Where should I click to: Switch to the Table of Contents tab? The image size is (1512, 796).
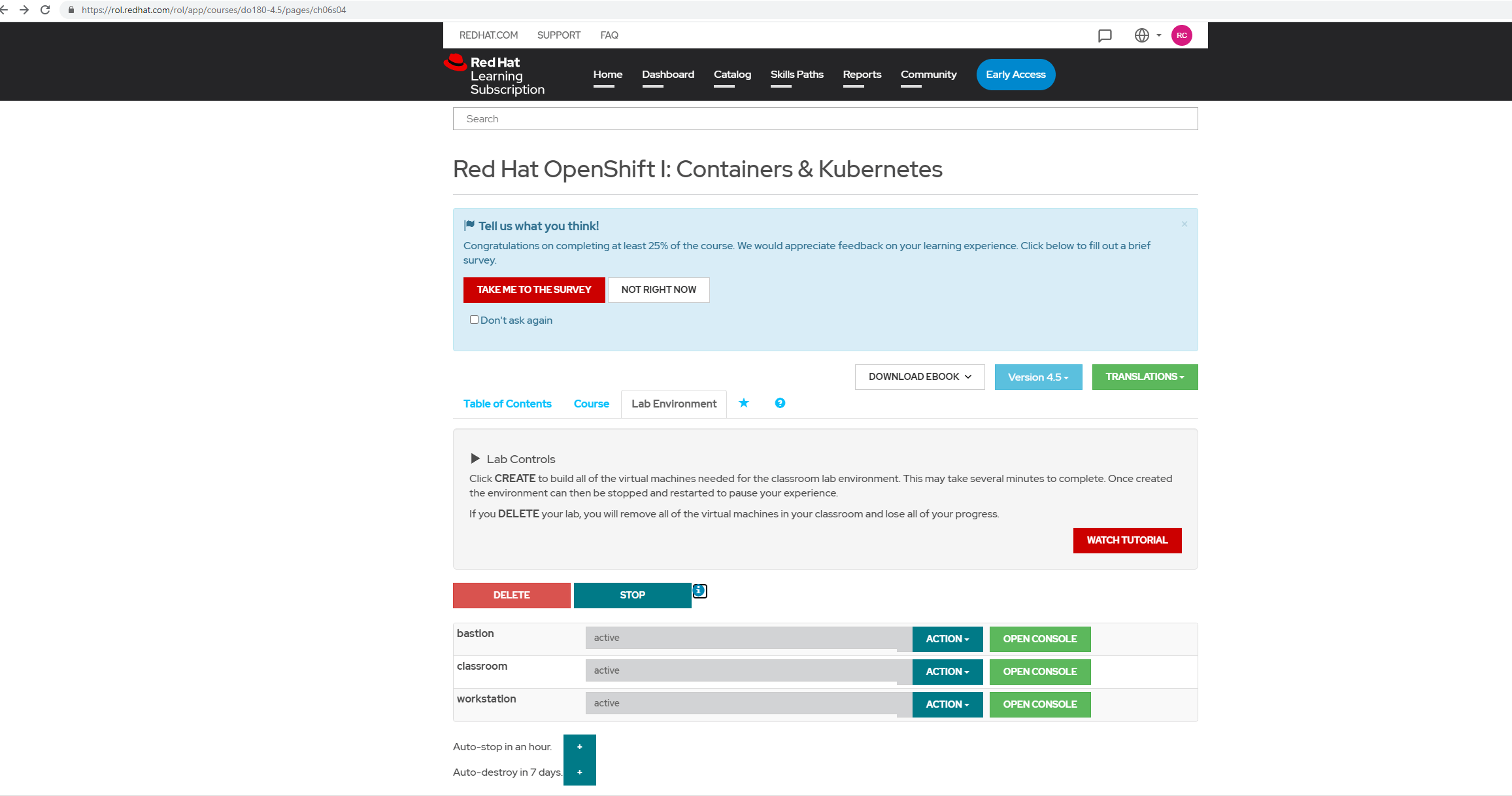[507, 404]
